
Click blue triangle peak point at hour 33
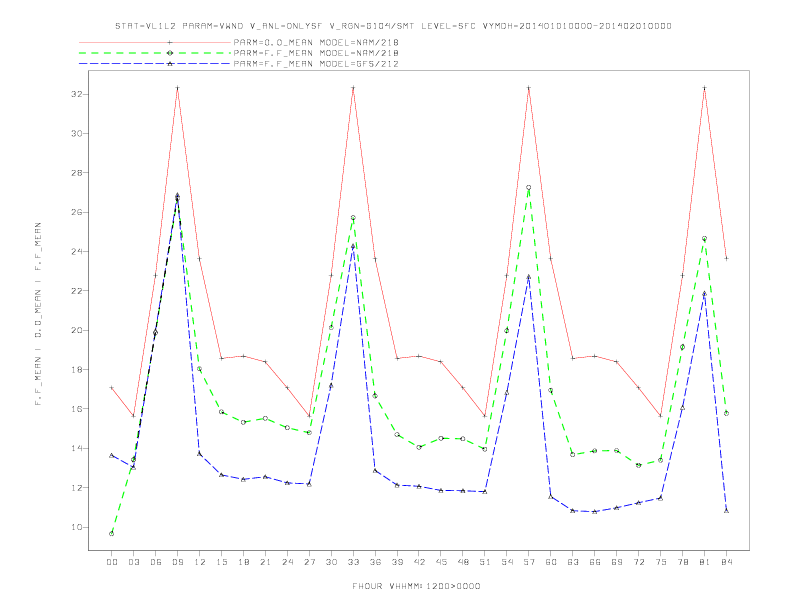[353, 246]
